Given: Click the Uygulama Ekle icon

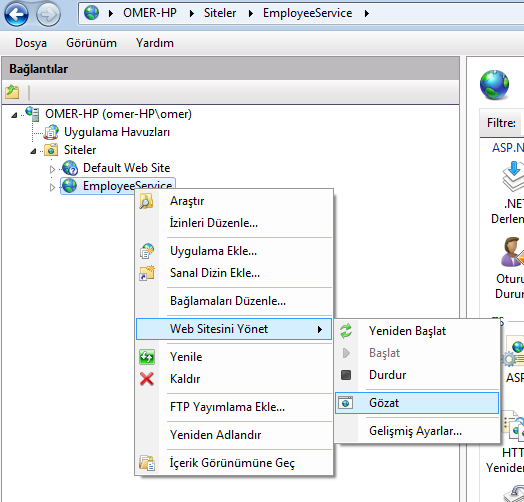Looking at the screenshot, I should click(147, 251).
